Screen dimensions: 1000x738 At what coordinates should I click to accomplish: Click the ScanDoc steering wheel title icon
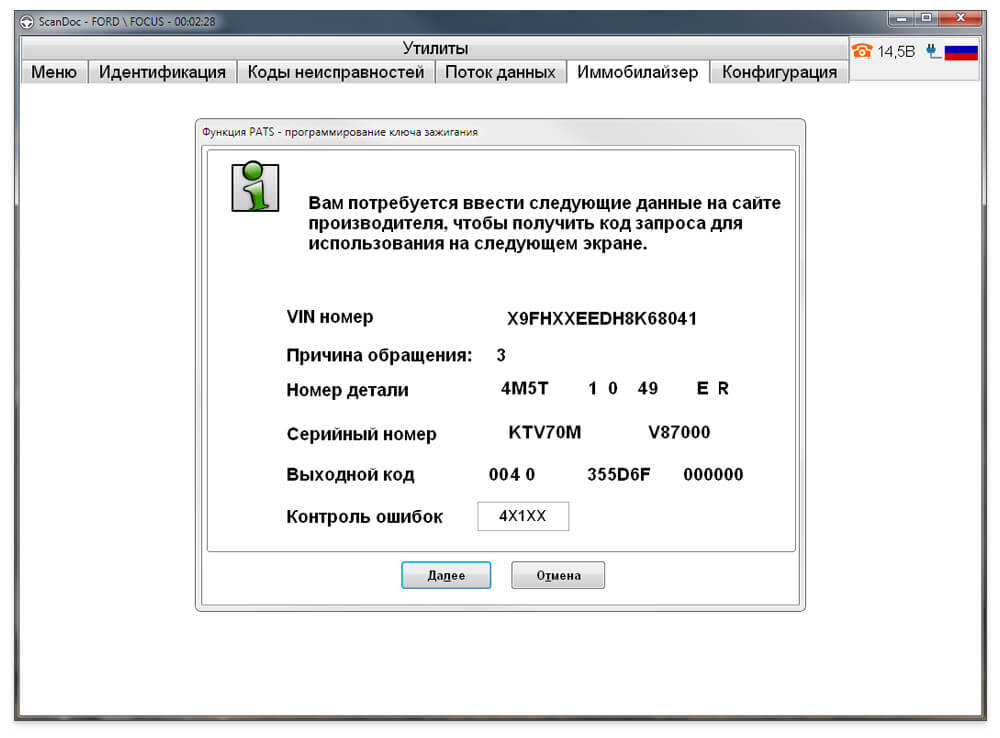pyautogui.click(x=26, y=22)
